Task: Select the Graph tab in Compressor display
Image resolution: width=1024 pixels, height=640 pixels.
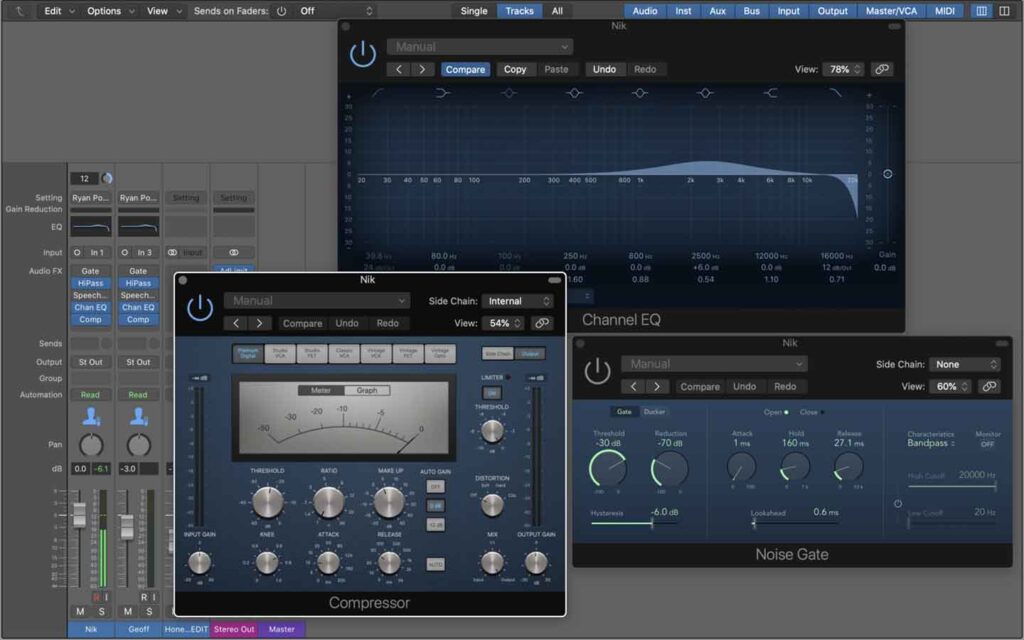Action: tap(367, 391)
